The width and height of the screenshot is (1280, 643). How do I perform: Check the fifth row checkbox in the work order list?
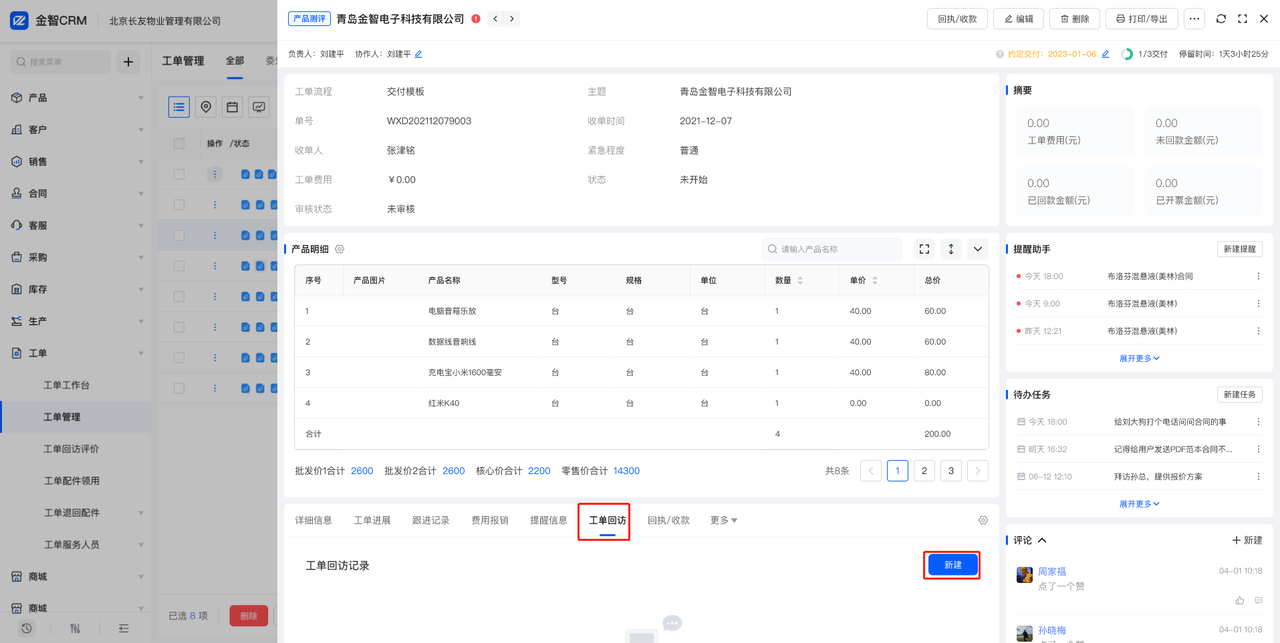(179, 296)
